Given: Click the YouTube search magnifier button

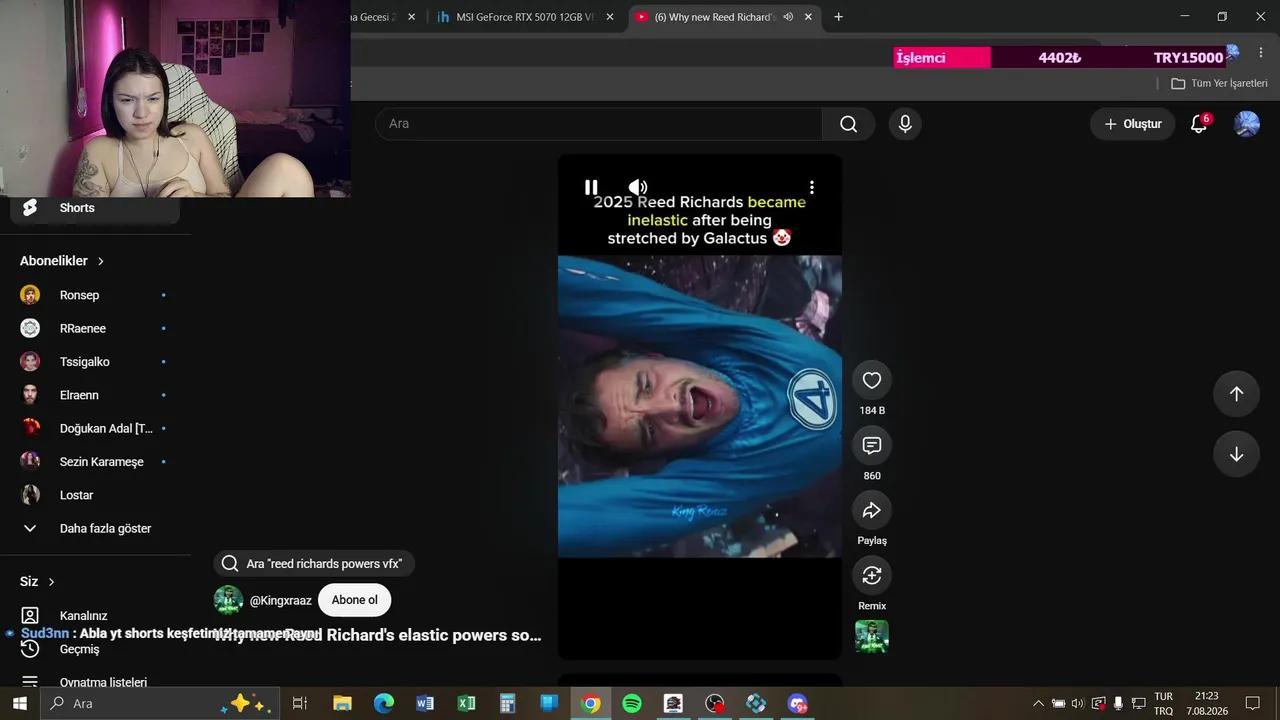Looking at the screenshot, I should 849,124.
